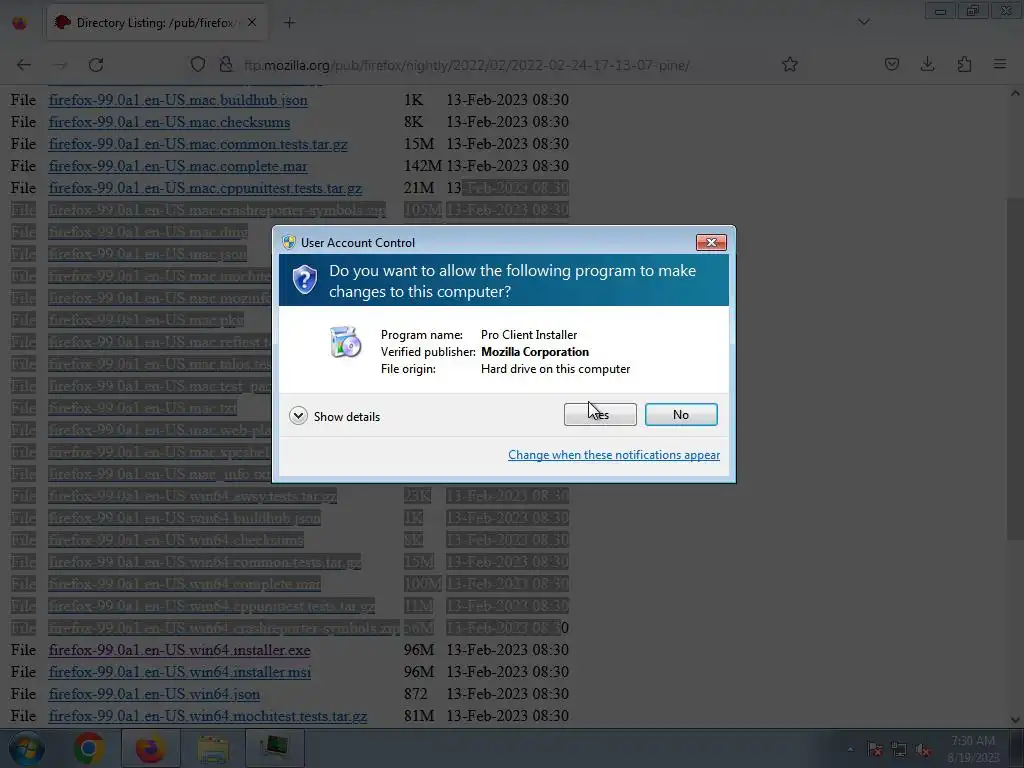
Task: Click the address bar URL
Action: click(466, 65)
